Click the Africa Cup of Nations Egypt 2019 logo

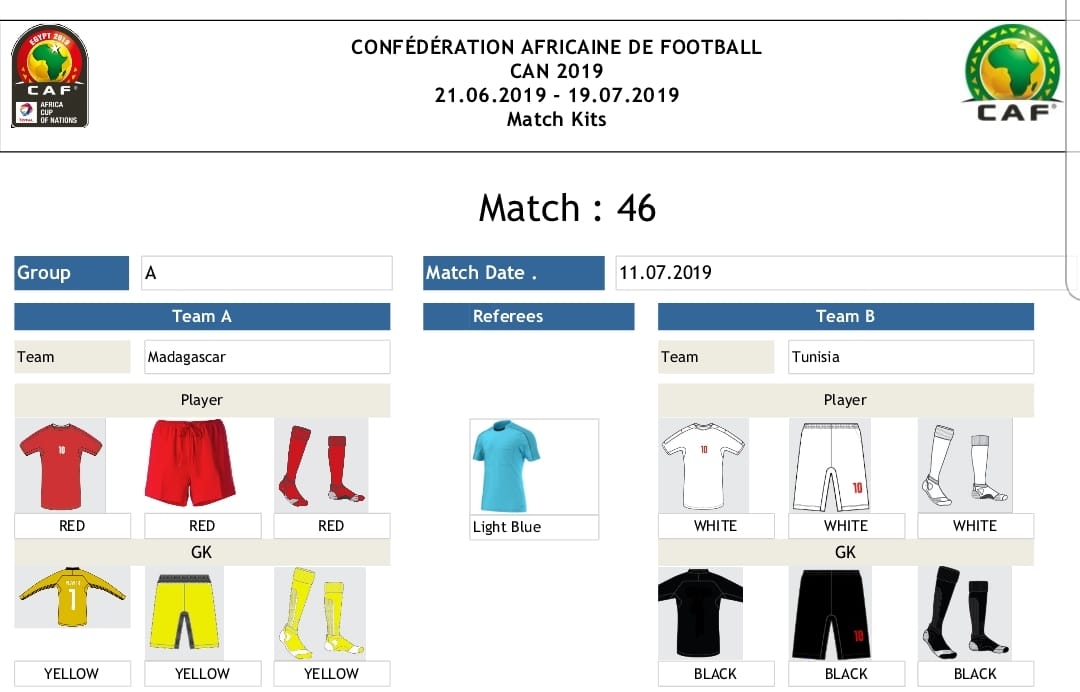pyautogui.click(x=49, y=77)
